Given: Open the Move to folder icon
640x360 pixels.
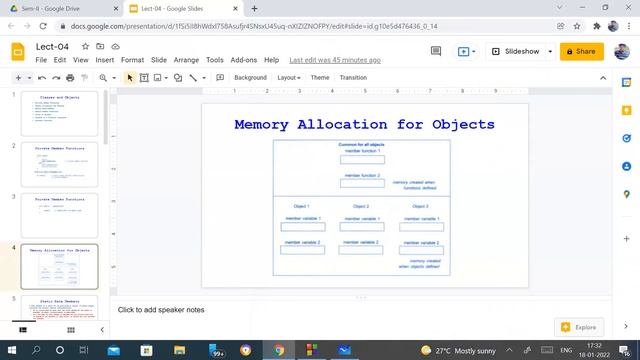Looking at the screenshot, I should [100, 47].
